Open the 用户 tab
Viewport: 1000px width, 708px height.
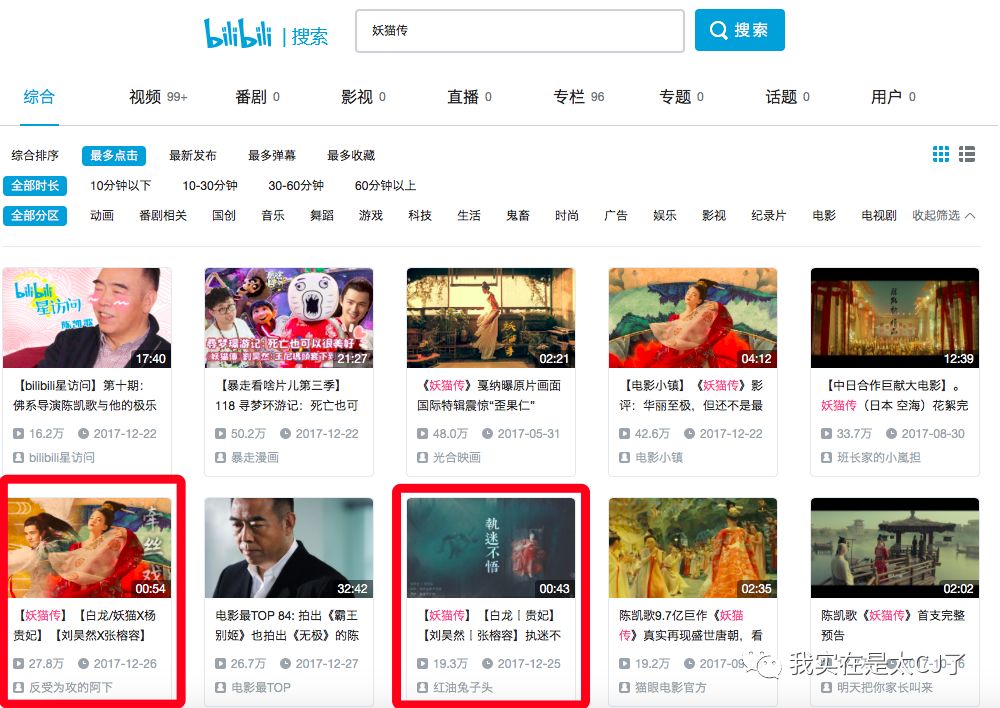[x=893, y=97]
